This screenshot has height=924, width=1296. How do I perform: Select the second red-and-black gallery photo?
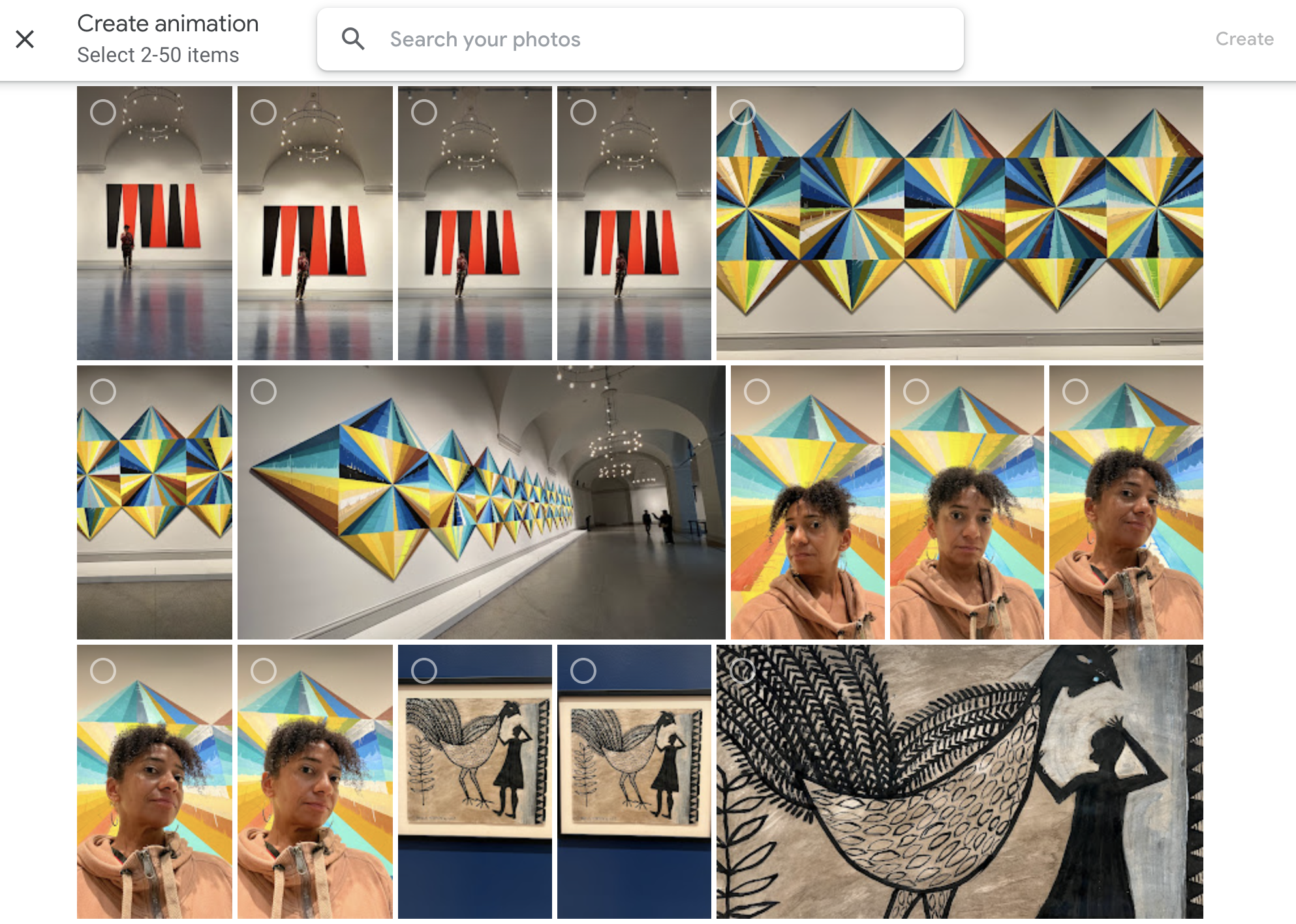(262, 112)
